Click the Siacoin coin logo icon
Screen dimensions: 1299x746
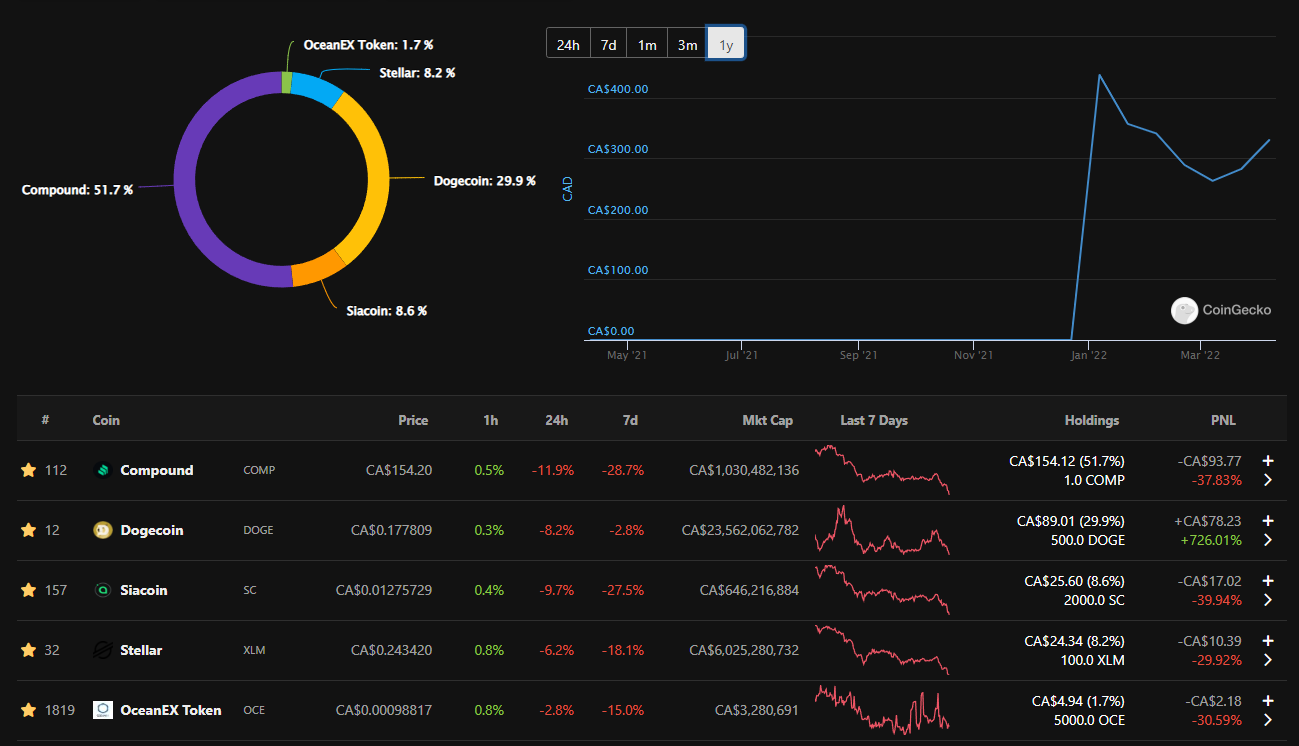tap(102, 590)
